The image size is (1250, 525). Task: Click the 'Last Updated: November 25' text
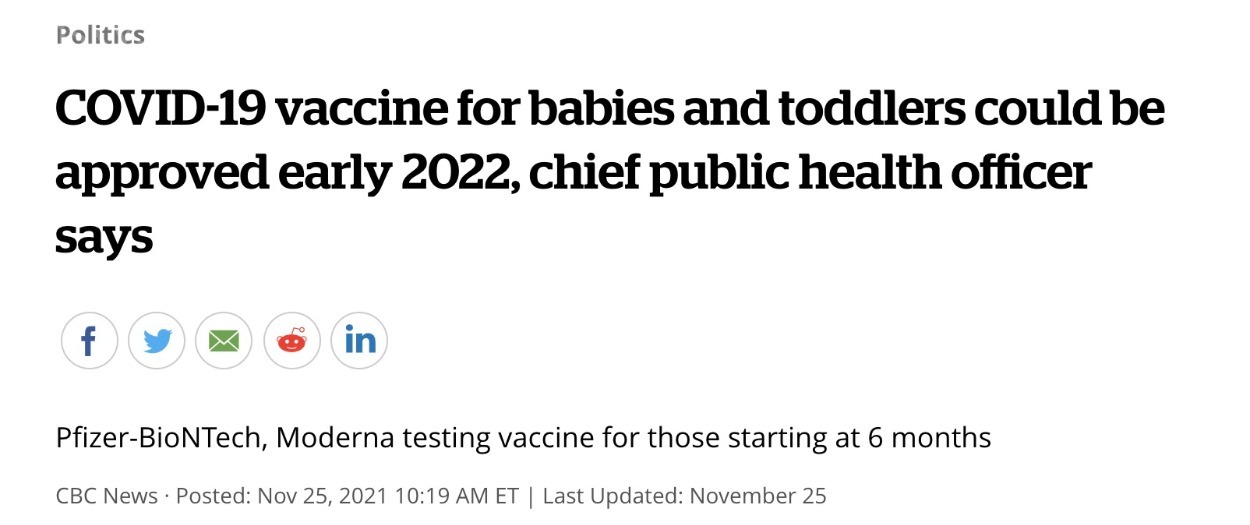[684, 495]
